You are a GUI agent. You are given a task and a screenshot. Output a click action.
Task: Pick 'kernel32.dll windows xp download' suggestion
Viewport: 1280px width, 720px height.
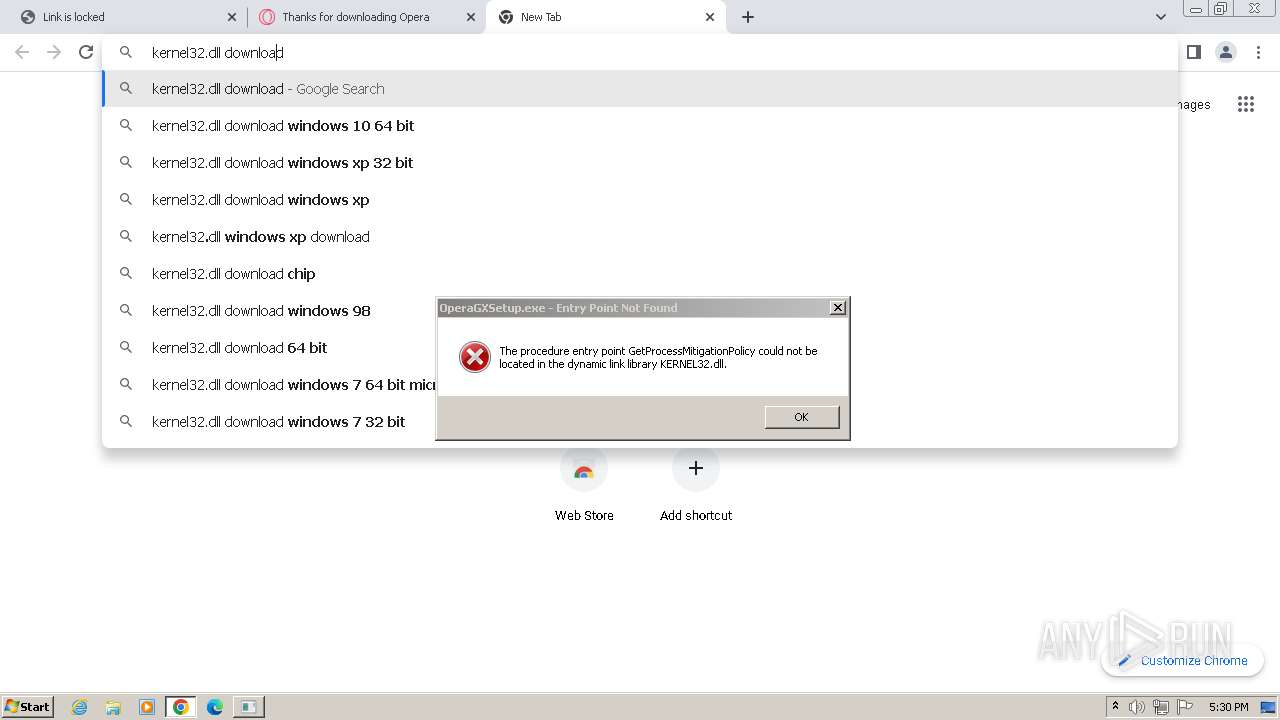(640, 237)
